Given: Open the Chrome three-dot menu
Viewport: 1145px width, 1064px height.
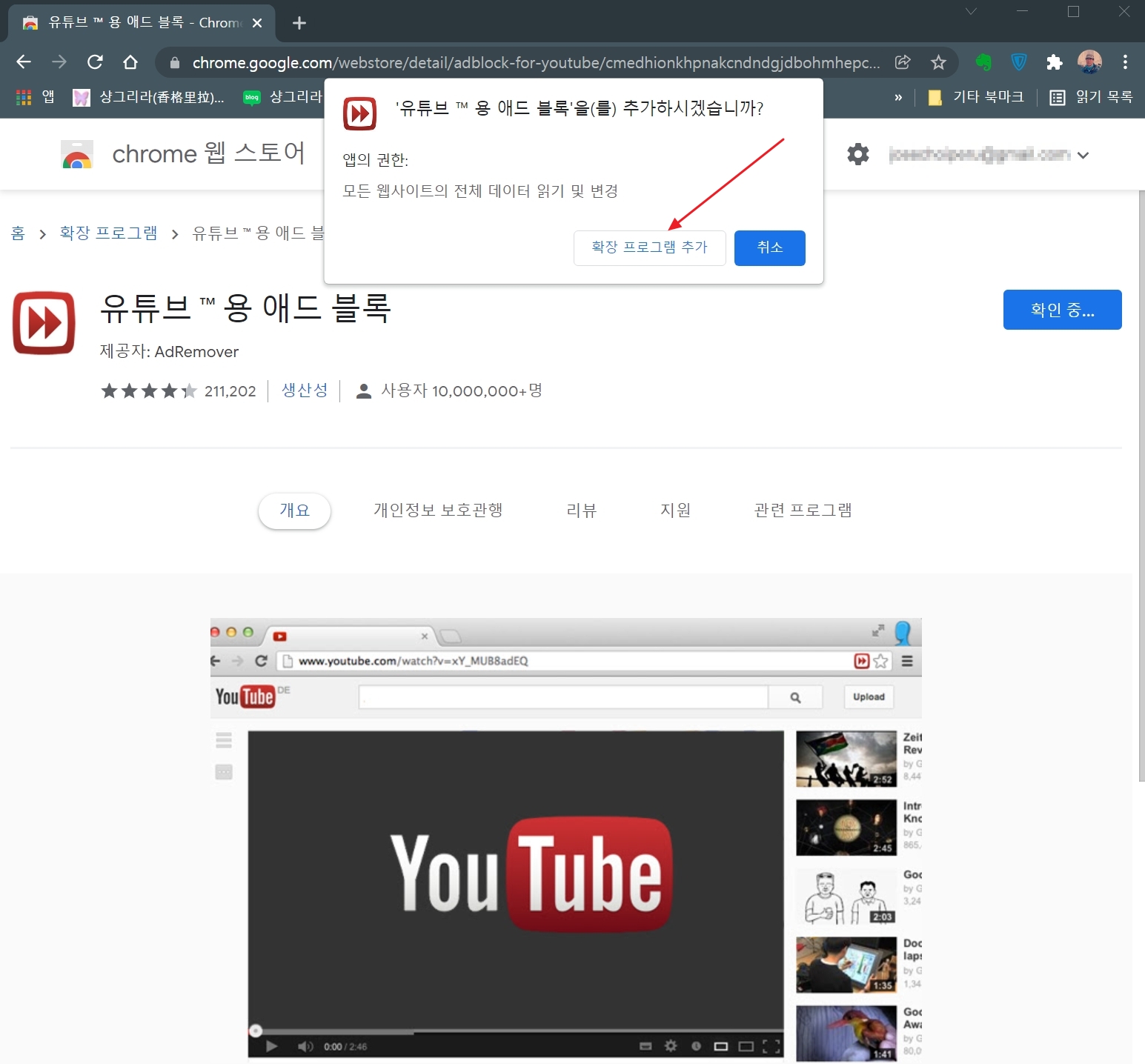Looking at the screenshot, I should pyautogui.click(x=1125, y=62).
